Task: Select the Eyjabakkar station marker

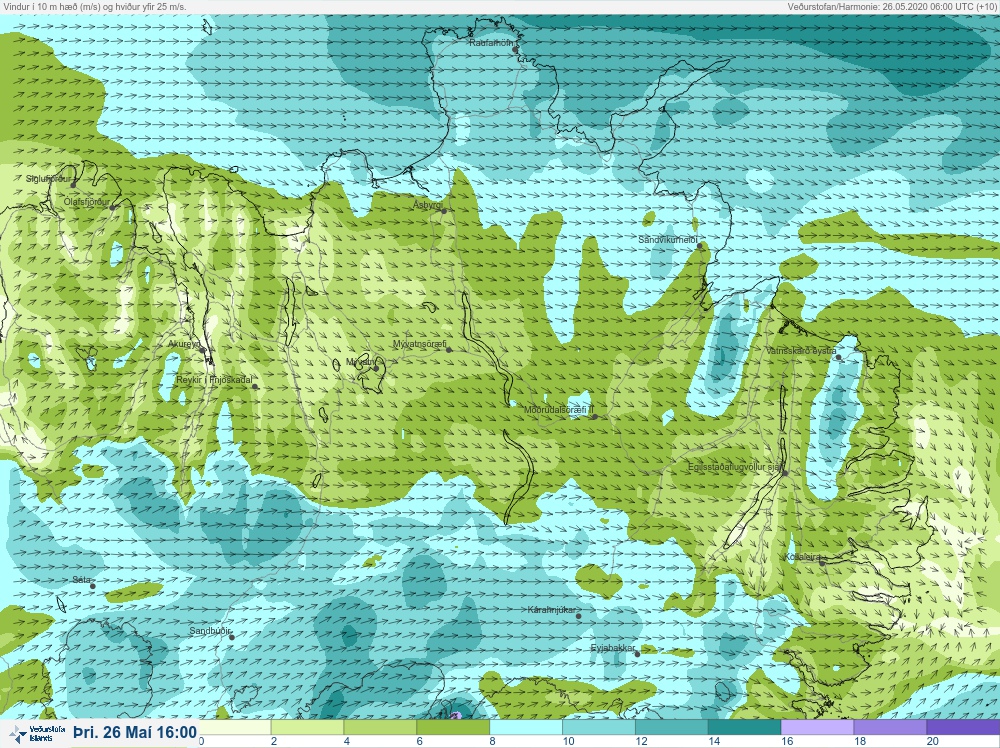Action: [637, 654]
